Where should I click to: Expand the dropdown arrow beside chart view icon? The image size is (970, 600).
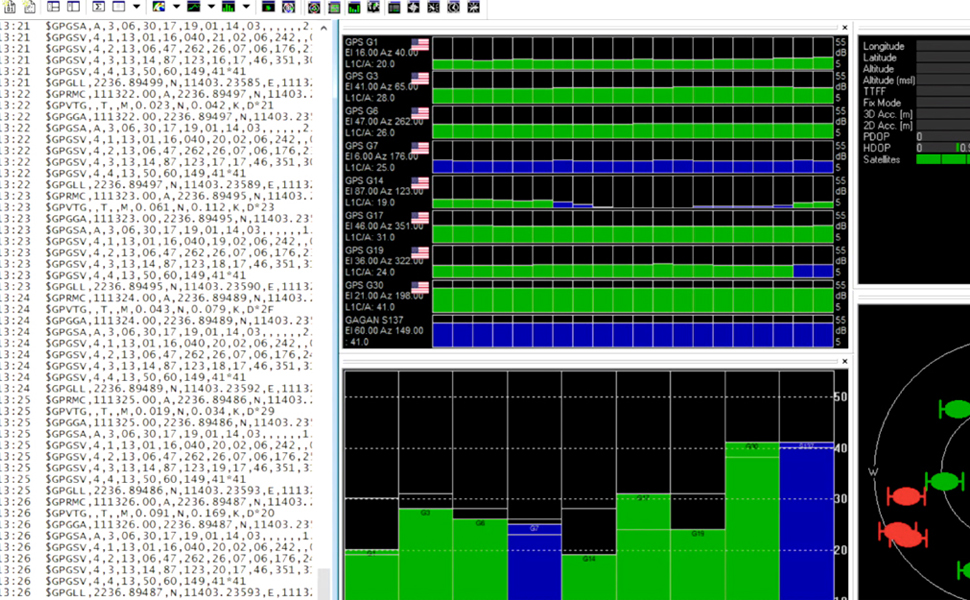[x=210, y=7]
